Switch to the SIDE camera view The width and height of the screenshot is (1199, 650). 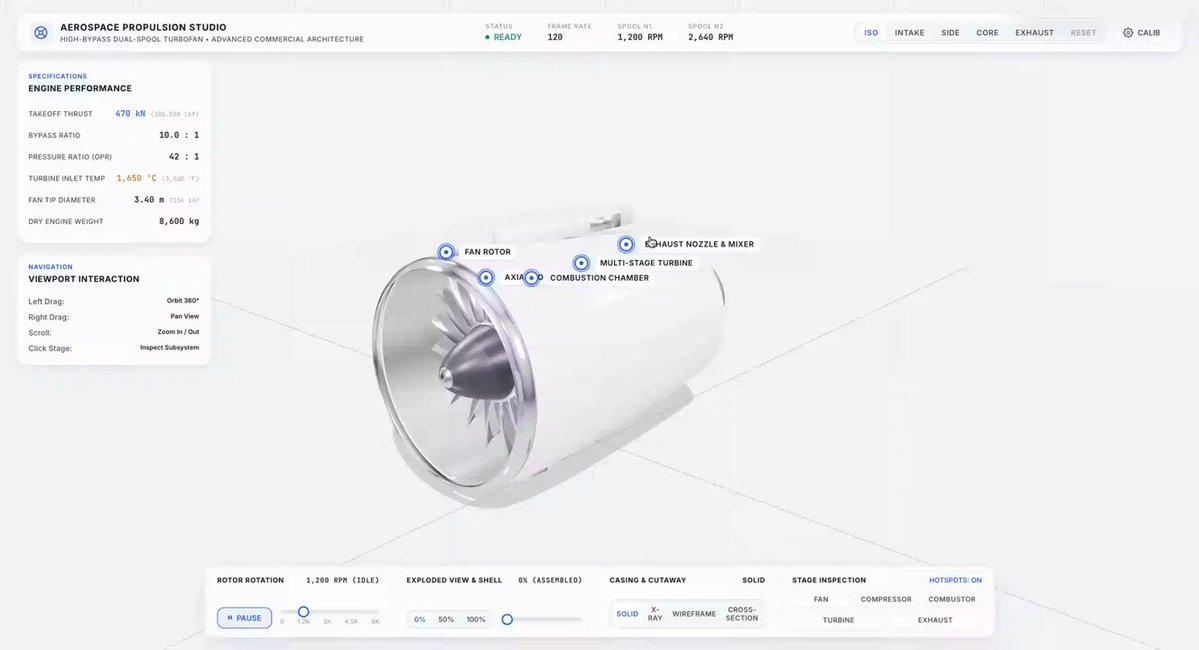(x=950, y=33)
